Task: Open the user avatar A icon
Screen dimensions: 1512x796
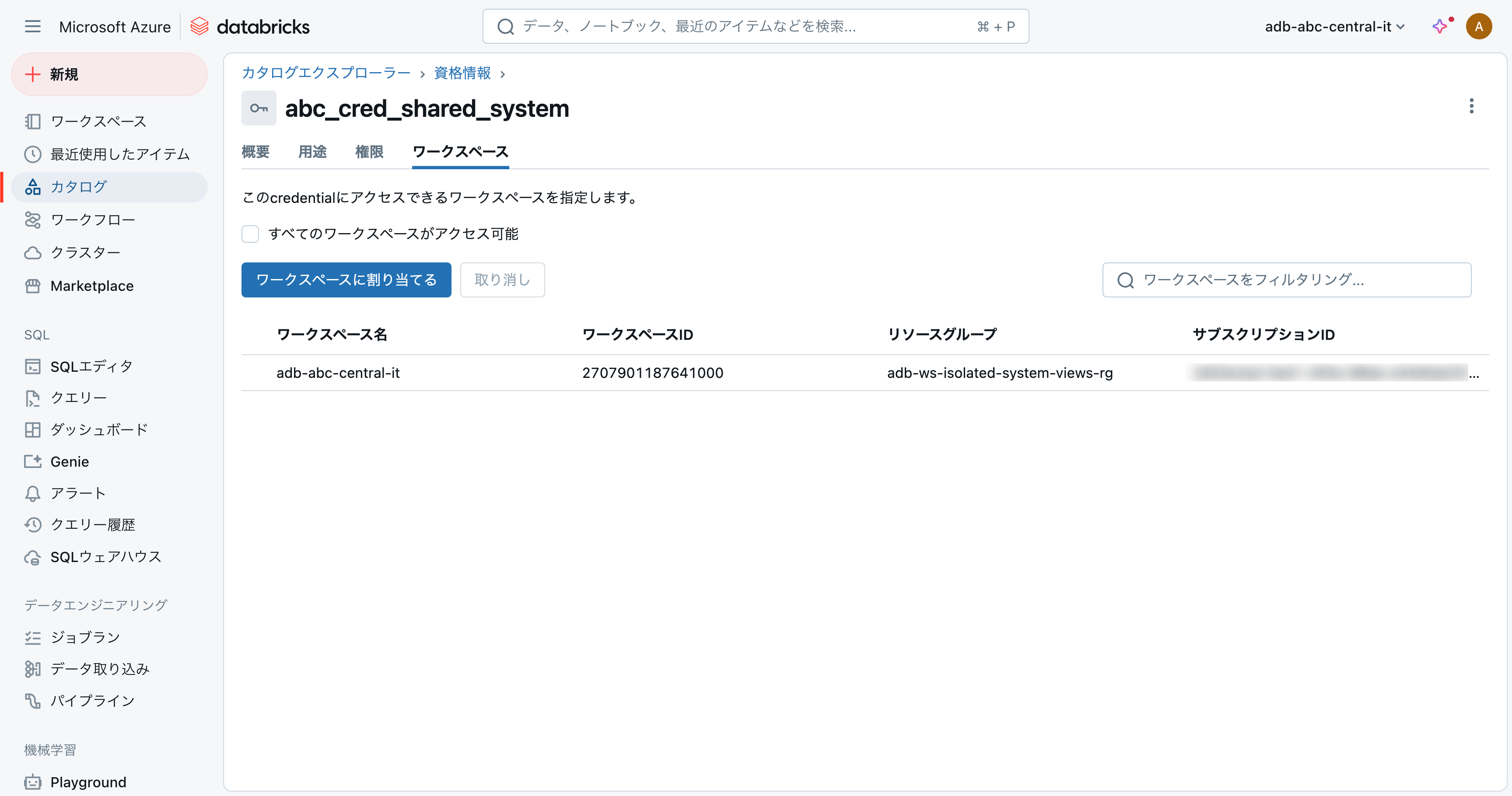Action: (x=1478, y=26)
